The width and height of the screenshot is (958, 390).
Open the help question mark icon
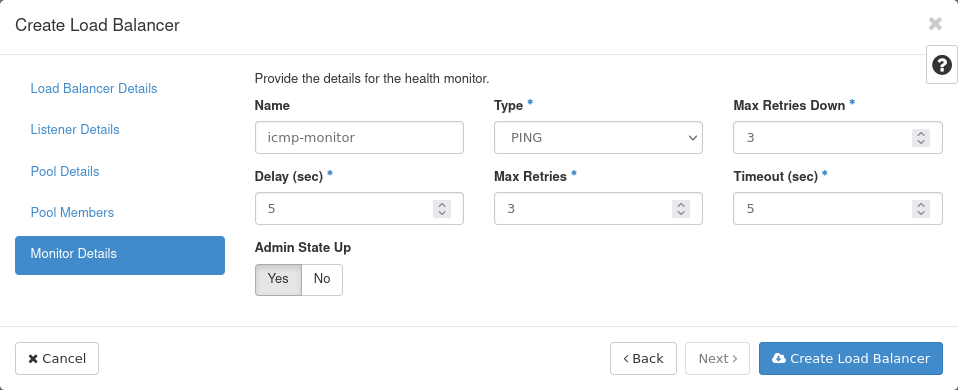pos(942,64)
